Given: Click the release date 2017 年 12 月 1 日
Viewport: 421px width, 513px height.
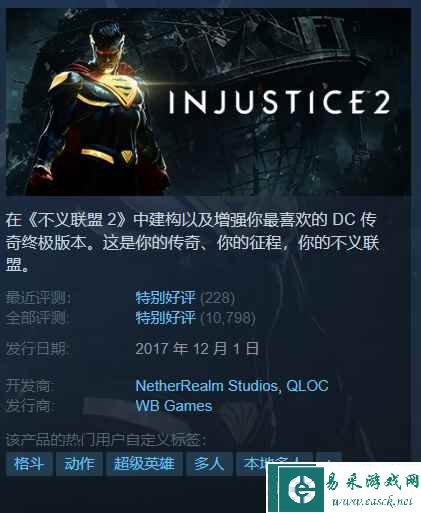Looking at the screenshot, I should coord(197,349).
